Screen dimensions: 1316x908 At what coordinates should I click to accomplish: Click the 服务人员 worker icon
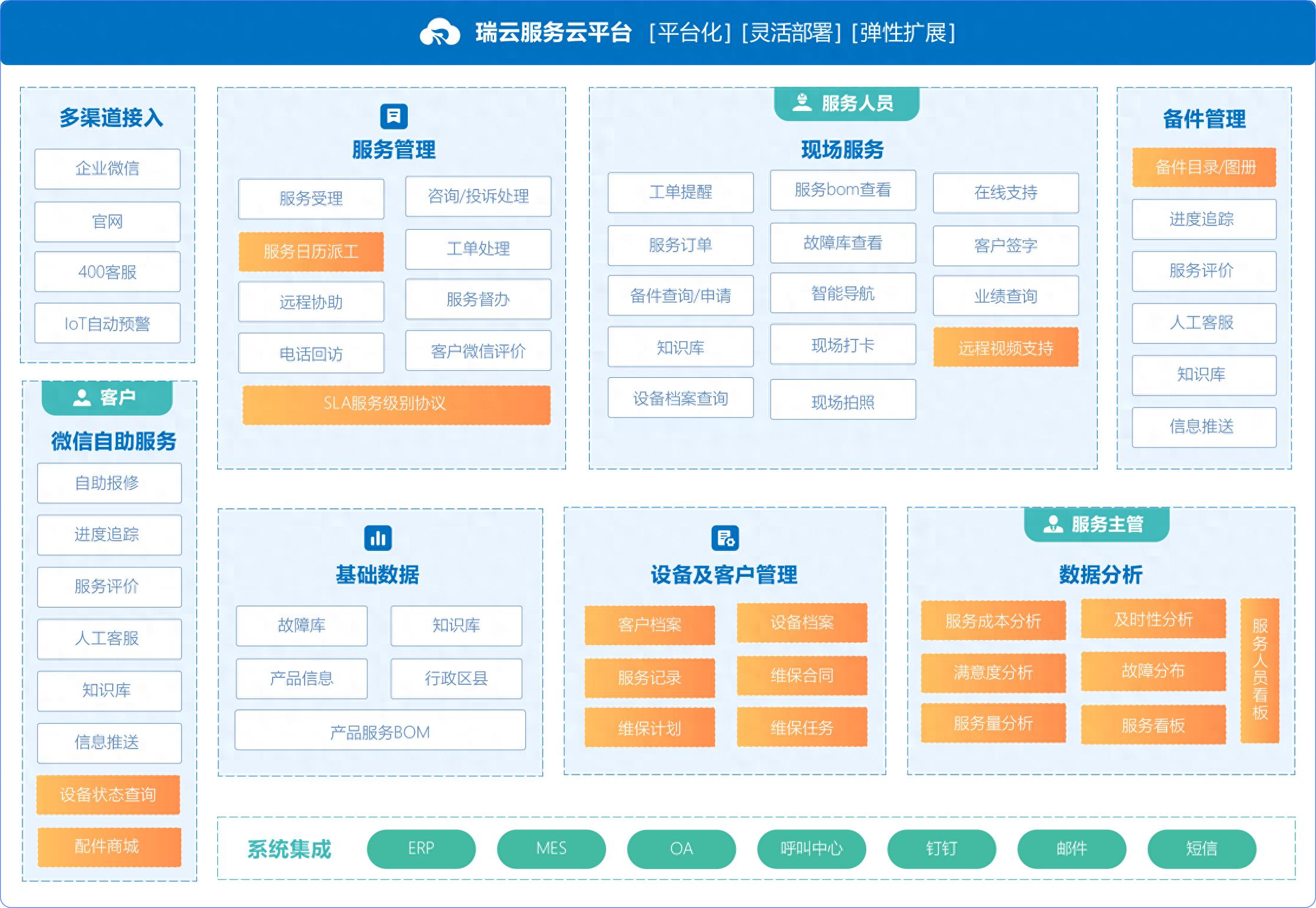coord(801,103)
